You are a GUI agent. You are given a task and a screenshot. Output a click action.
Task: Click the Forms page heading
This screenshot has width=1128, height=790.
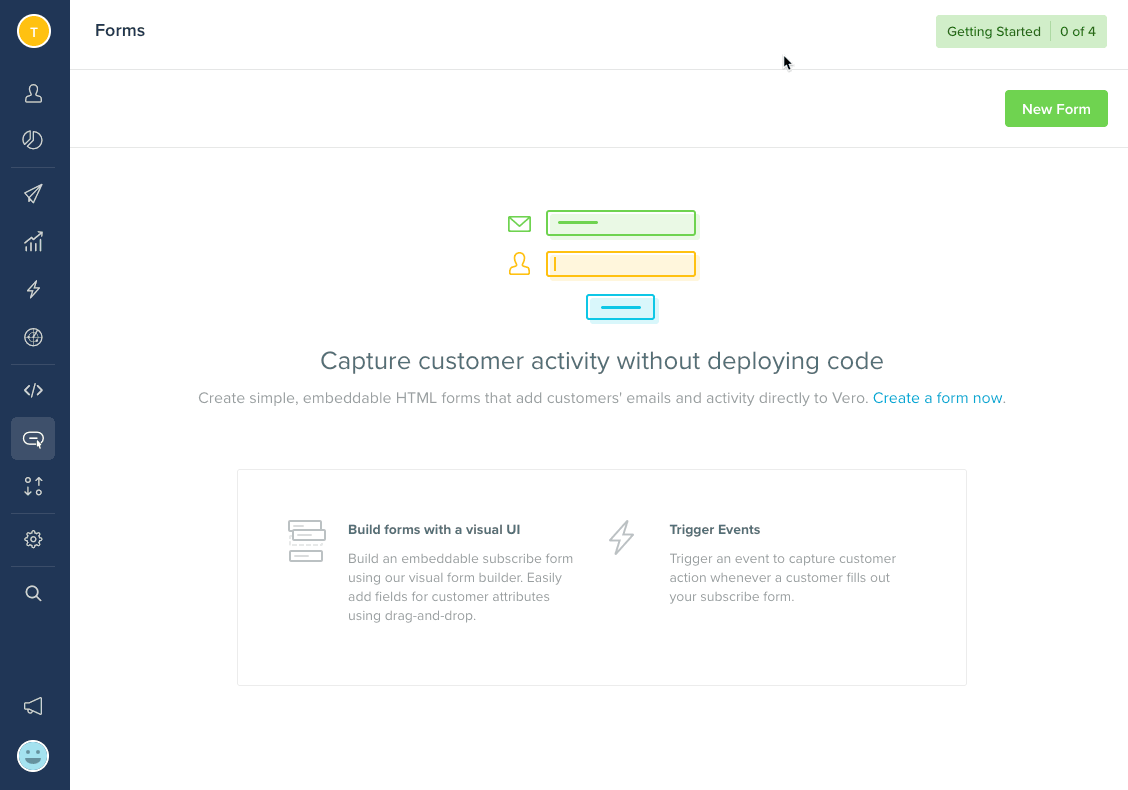pos(119,30)
